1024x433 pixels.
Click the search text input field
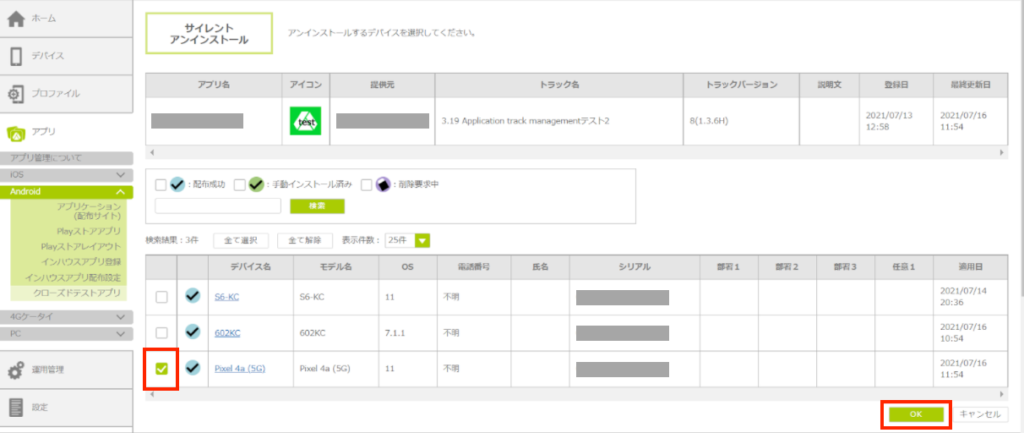point(218,206)
